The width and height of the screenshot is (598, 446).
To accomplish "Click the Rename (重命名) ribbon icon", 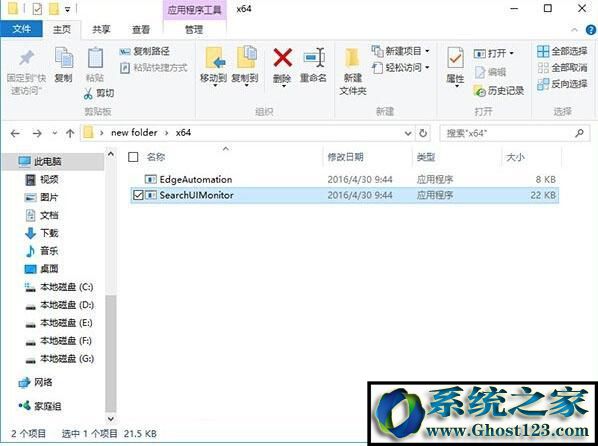I will pyautogui.click(x=314, y=58).
